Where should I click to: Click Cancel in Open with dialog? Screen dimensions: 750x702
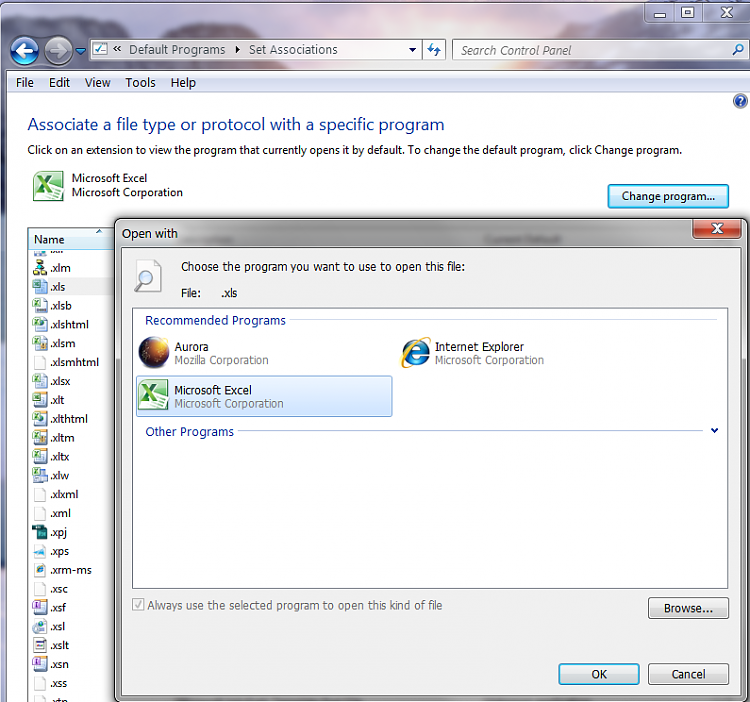pyautogui.click(x=688, y=674)
